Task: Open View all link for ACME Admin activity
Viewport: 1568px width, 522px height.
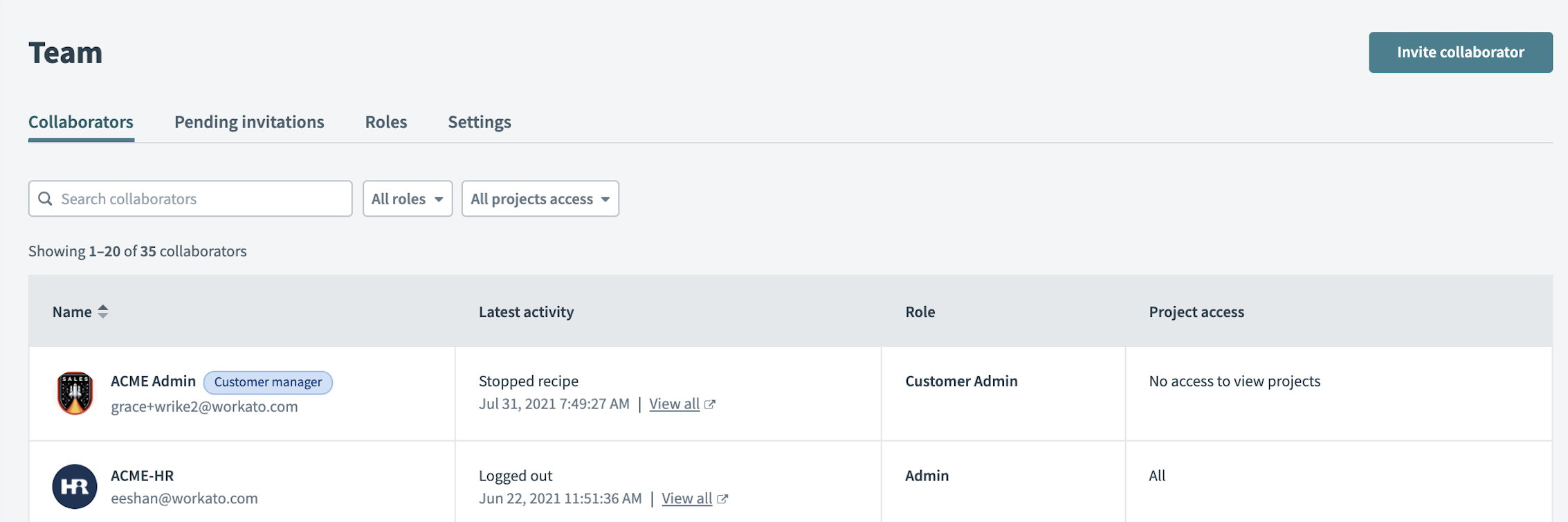Action: click(674, 404)
